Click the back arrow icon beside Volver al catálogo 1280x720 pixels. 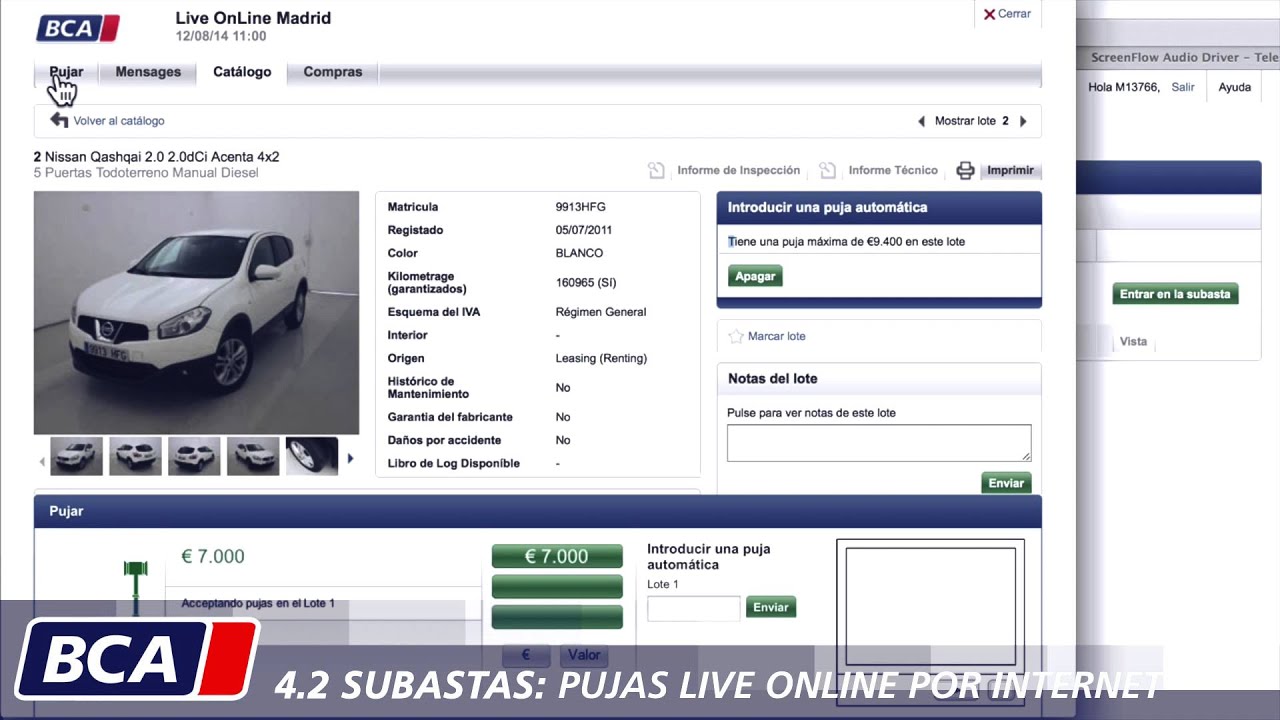point(59,120)
